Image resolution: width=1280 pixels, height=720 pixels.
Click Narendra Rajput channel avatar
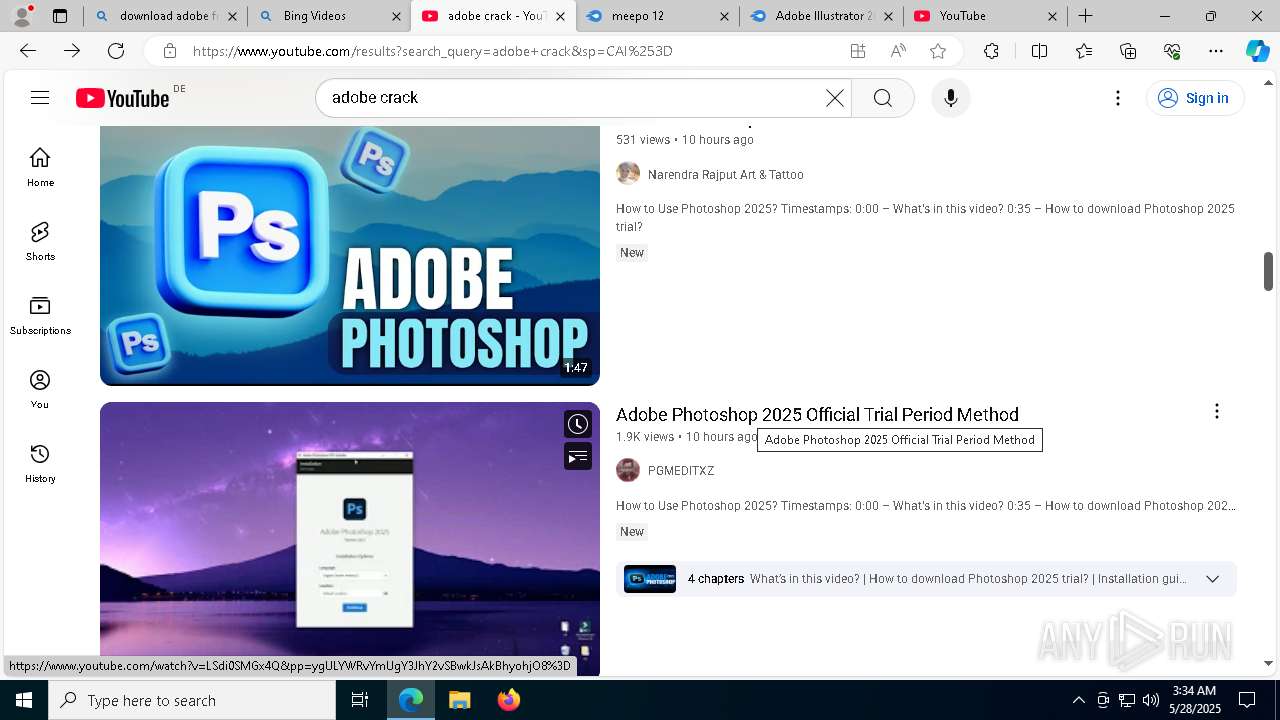628,174
